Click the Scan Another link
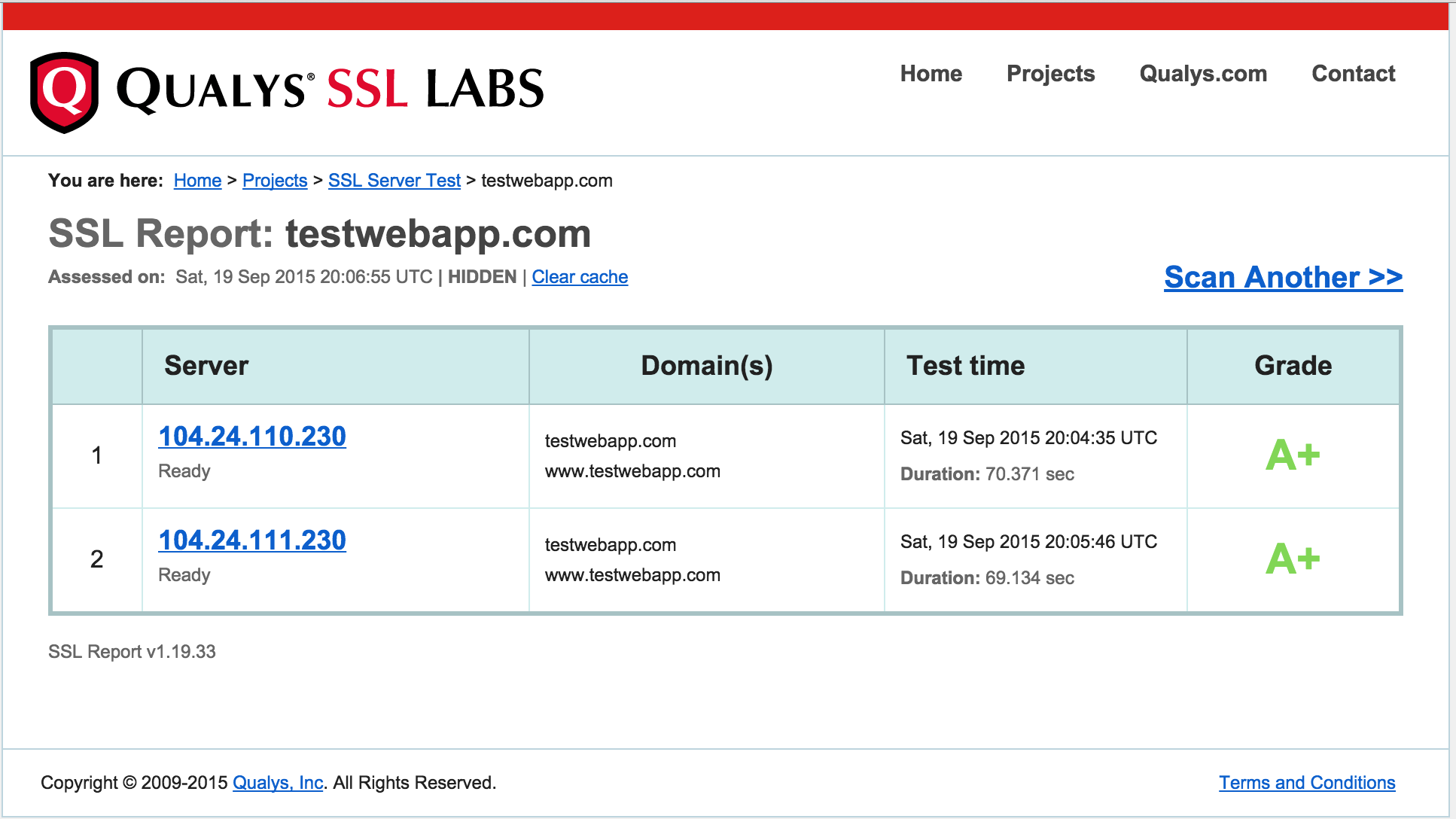1456x819 pixels. coord(1282,277)
